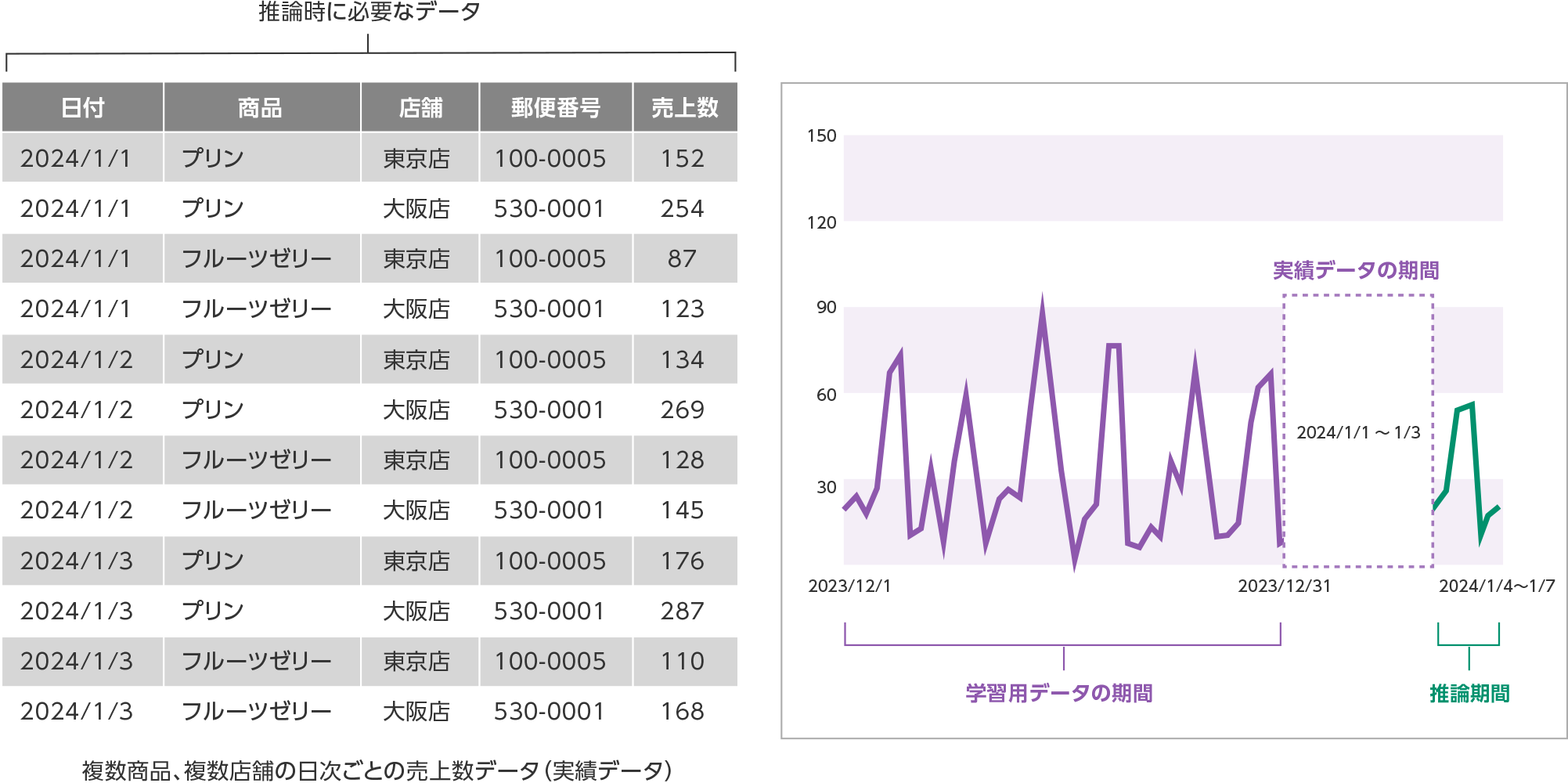Image resolution: width=1568 pixels, height=783 pixels.
Task: Select 大阪店 in the 168 sales row
Action: 416,711
